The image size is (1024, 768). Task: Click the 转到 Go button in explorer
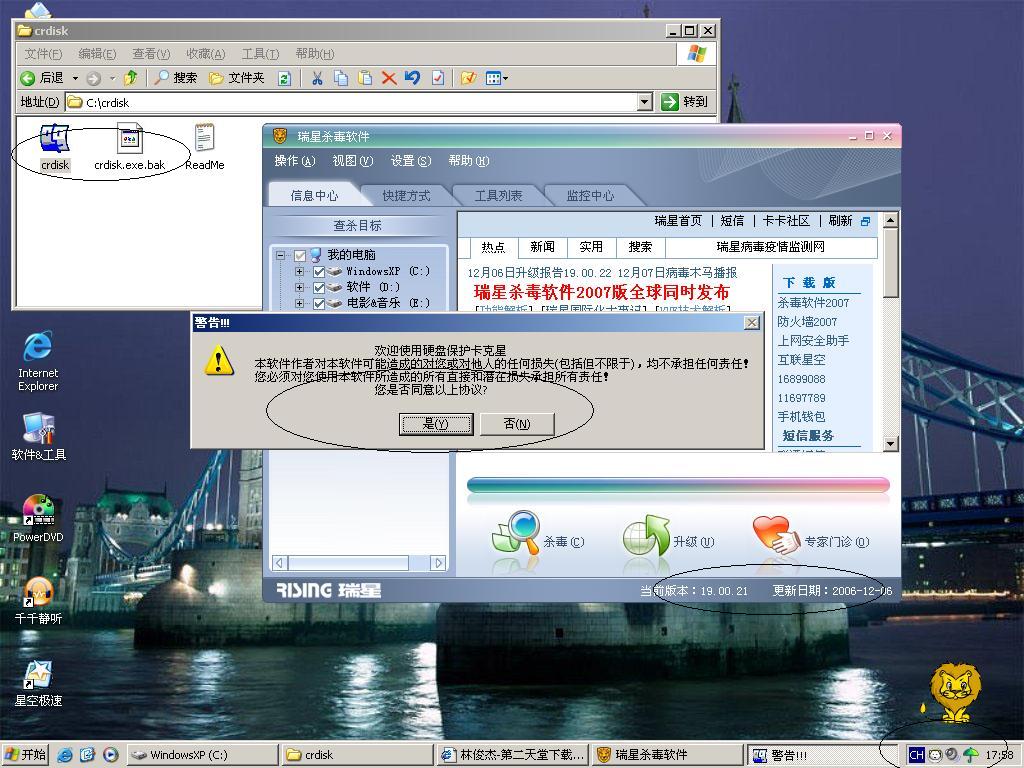pos(684,102)
